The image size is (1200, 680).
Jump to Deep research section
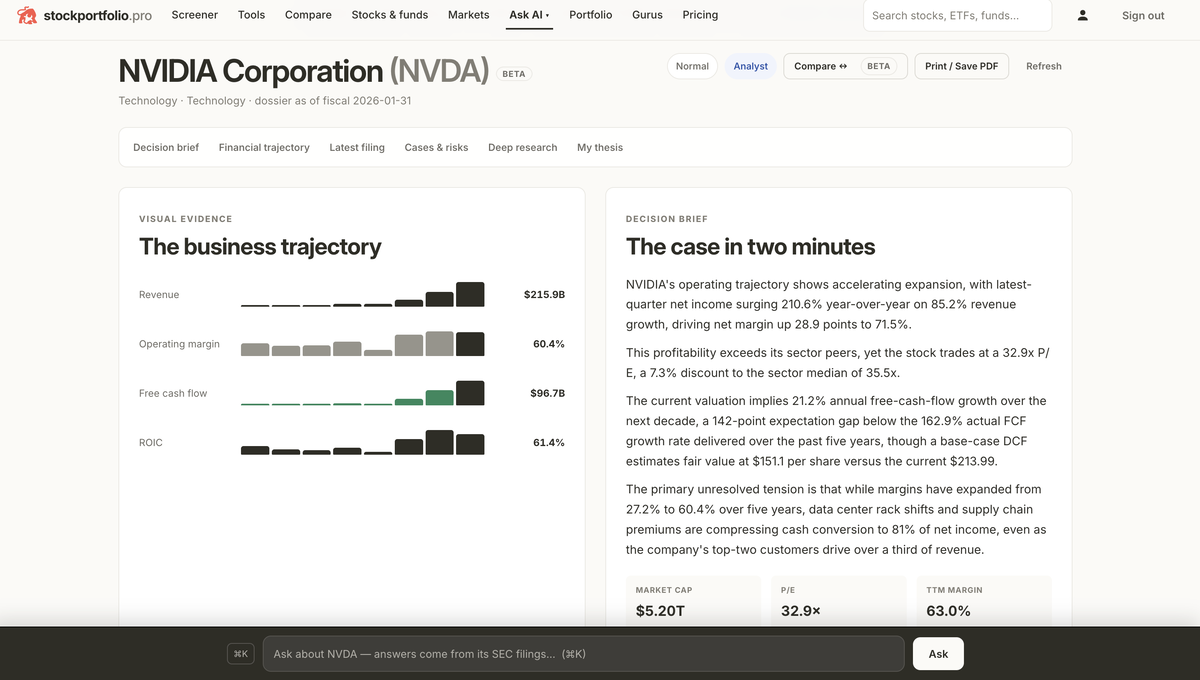(523, 147)
